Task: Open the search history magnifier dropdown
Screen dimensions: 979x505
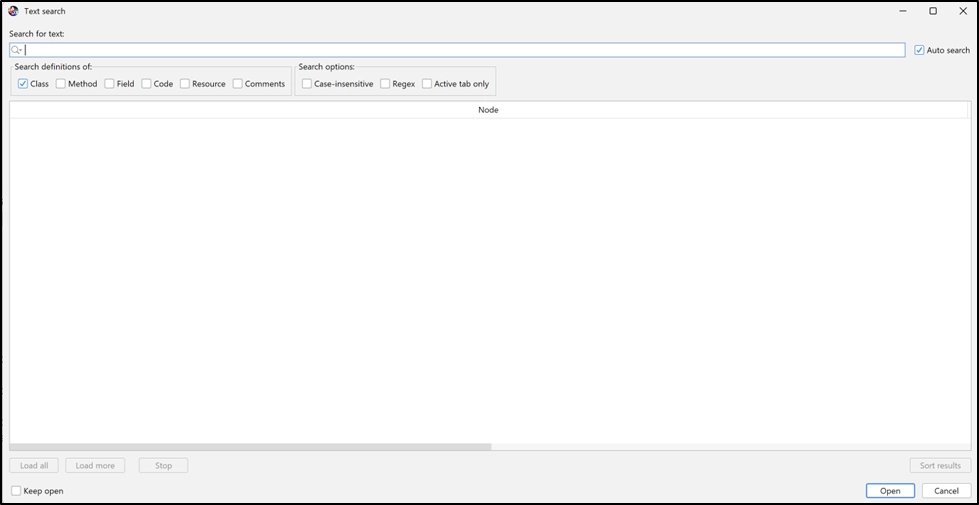Action: click(x=17, y=50)
